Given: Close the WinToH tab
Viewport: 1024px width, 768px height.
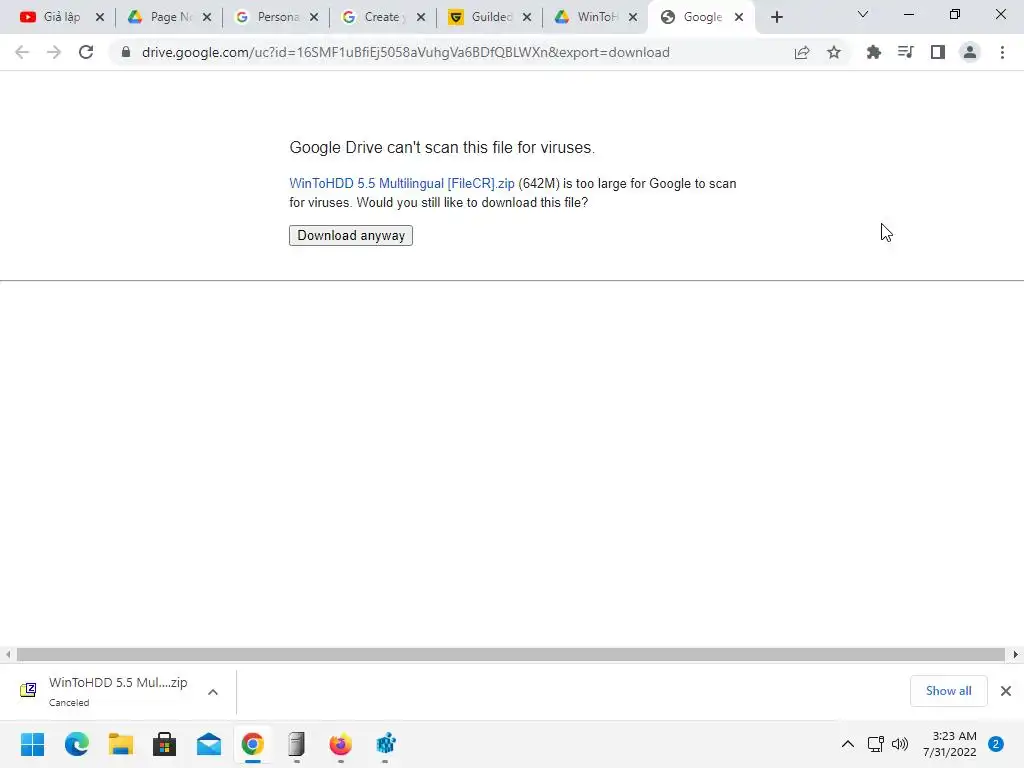Looking at the screenshot, I should coord(633,18).
